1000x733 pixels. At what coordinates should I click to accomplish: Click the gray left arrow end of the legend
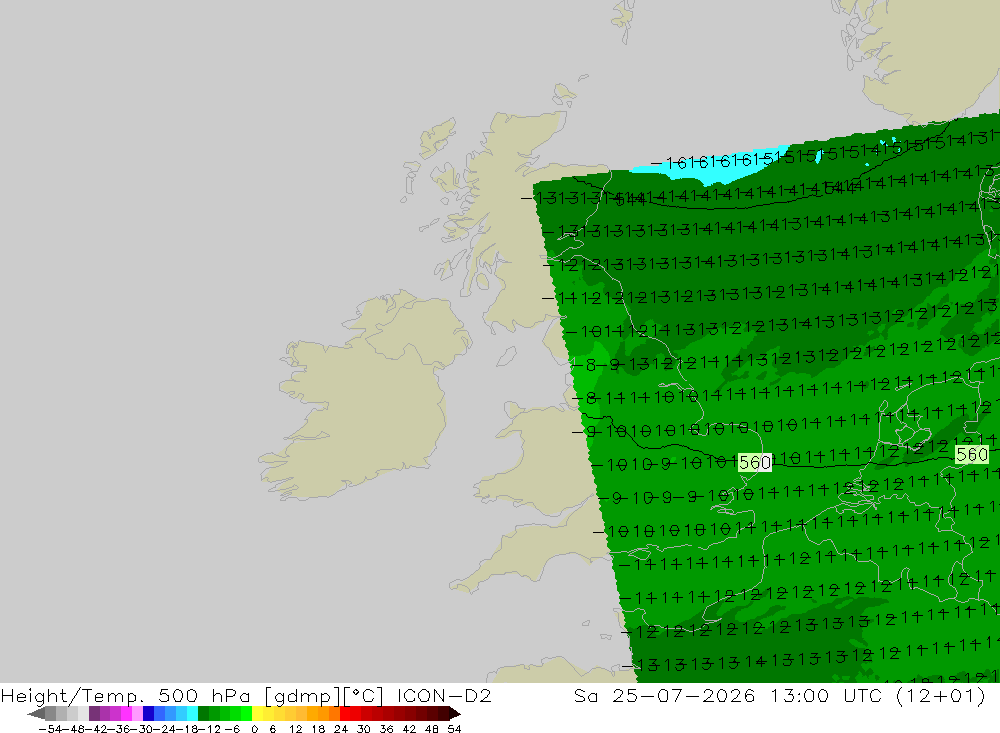pyautogui.click(x=36, y=714)
